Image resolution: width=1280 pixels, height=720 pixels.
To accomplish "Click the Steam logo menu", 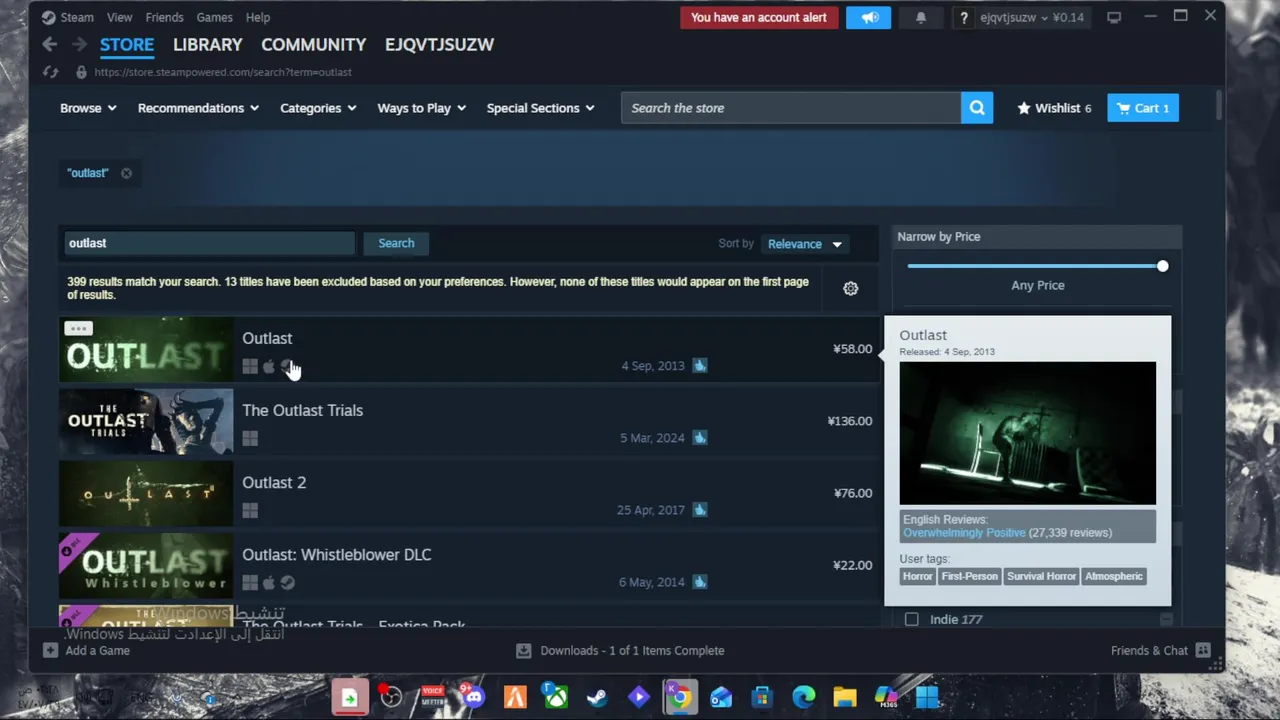I will click(48, 17).
